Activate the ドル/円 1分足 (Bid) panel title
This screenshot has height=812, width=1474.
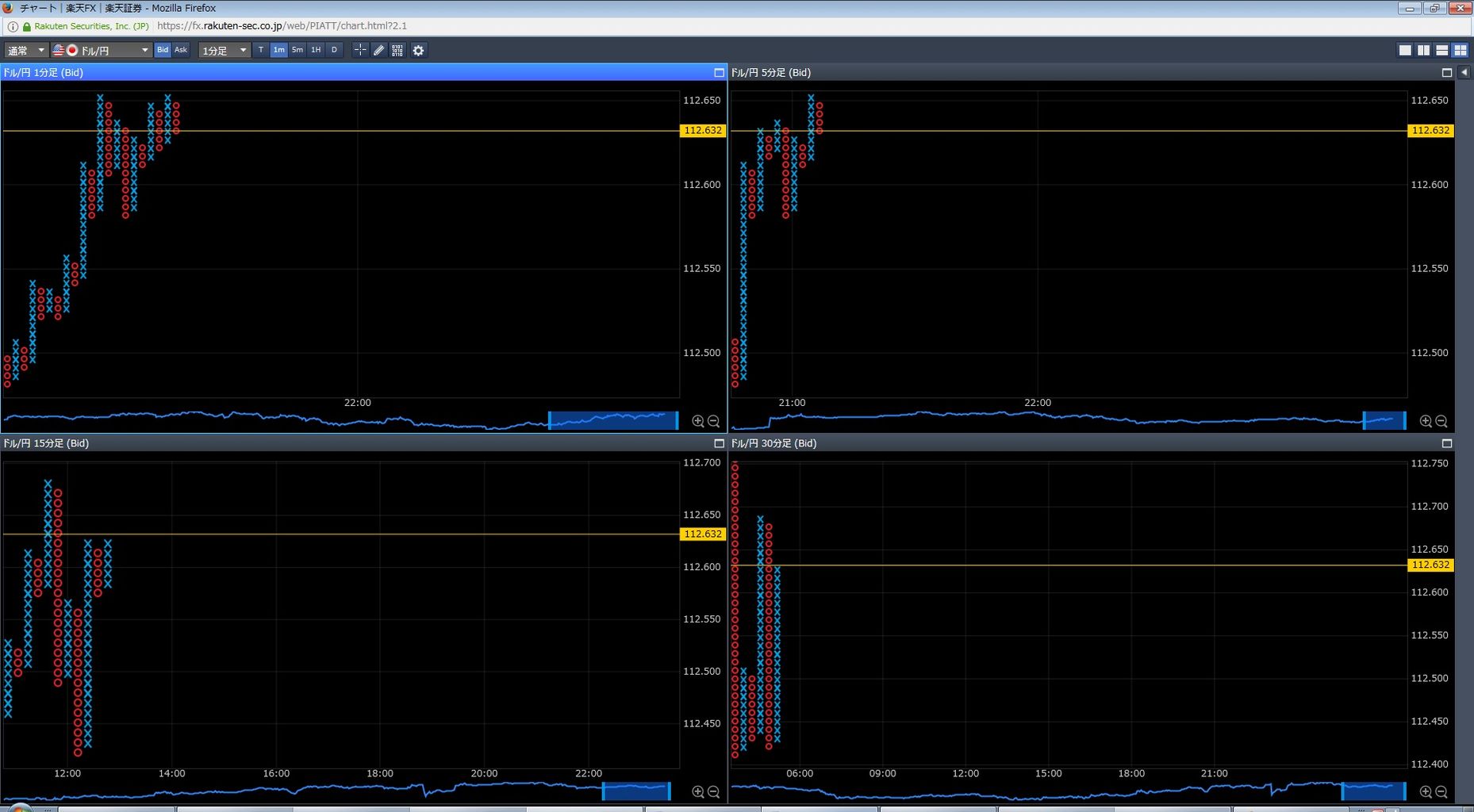[43, 72]
